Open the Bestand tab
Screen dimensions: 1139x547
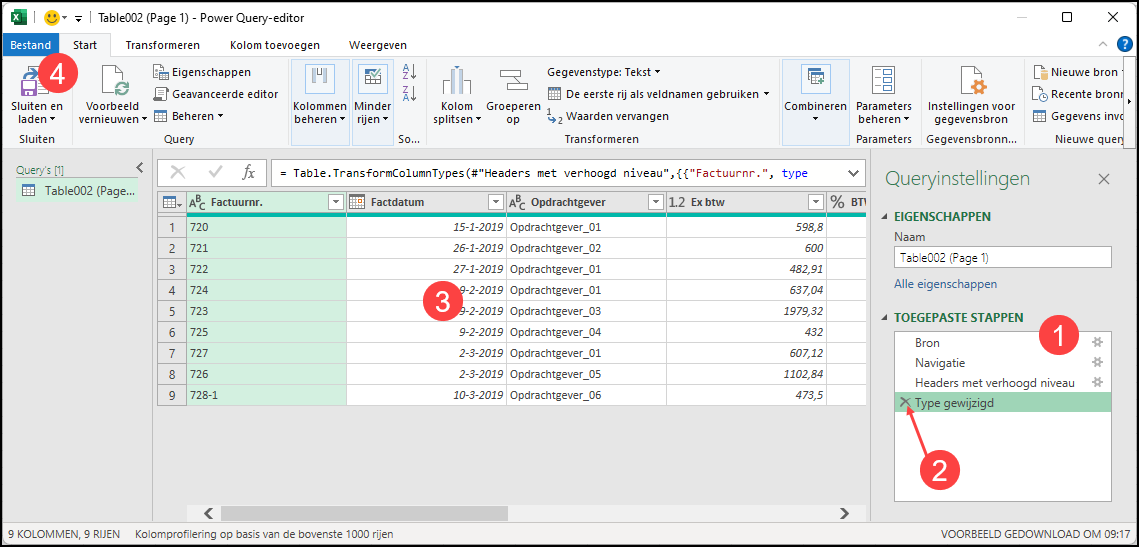coord(31,45)
